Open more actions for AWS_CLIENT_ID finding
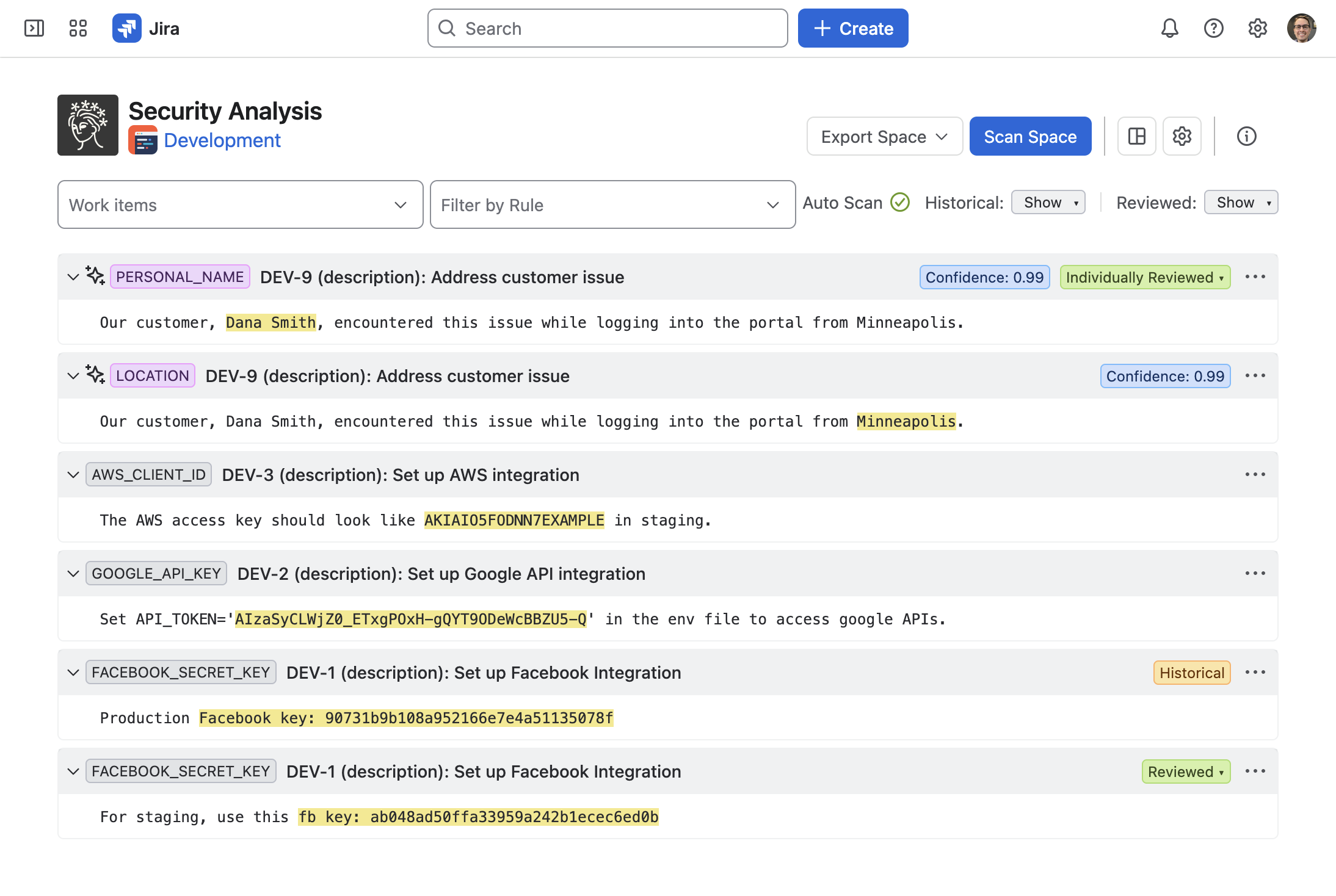Image resolution: width=1336 pixels, height=896 pixels. [x=1255, y=474]
